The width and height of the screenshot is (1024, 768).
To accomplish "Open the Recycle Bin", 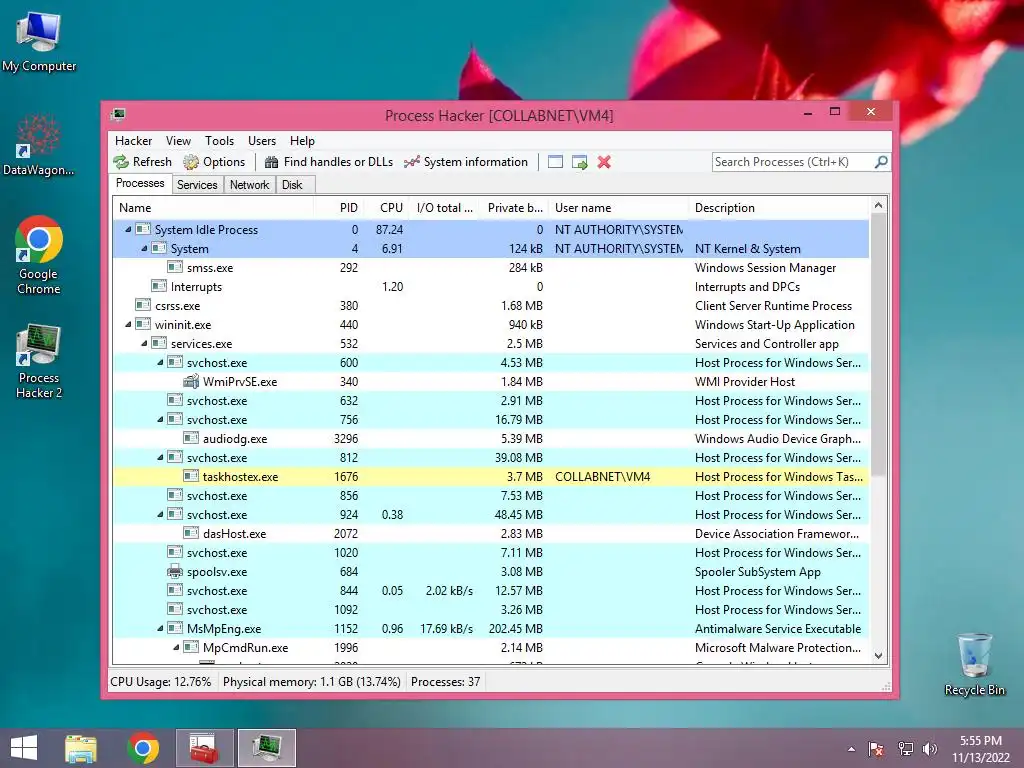I will pyautogui.click(x=974, y=664).
